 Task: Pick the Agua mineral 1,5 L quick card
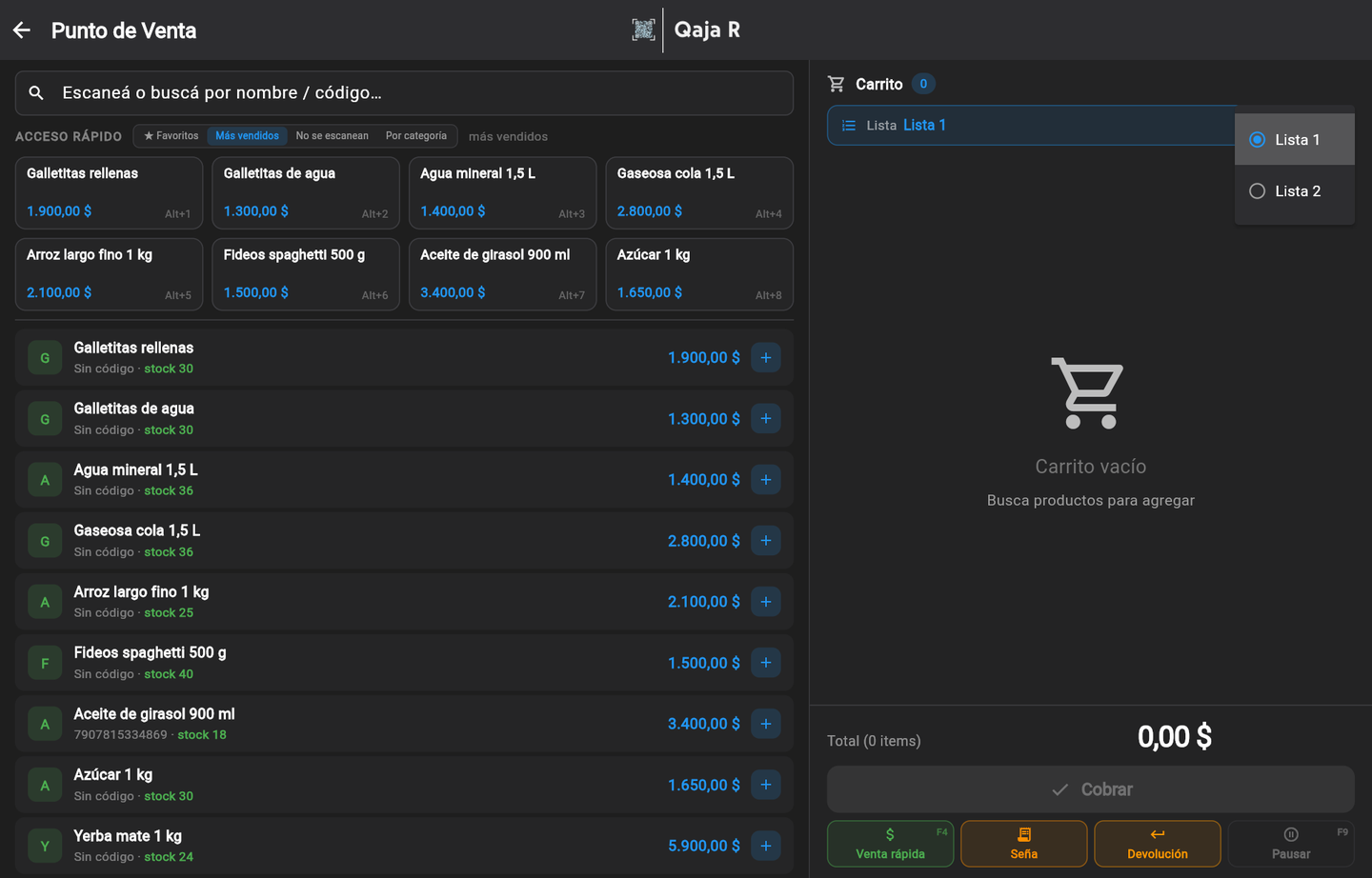point(502,192)
